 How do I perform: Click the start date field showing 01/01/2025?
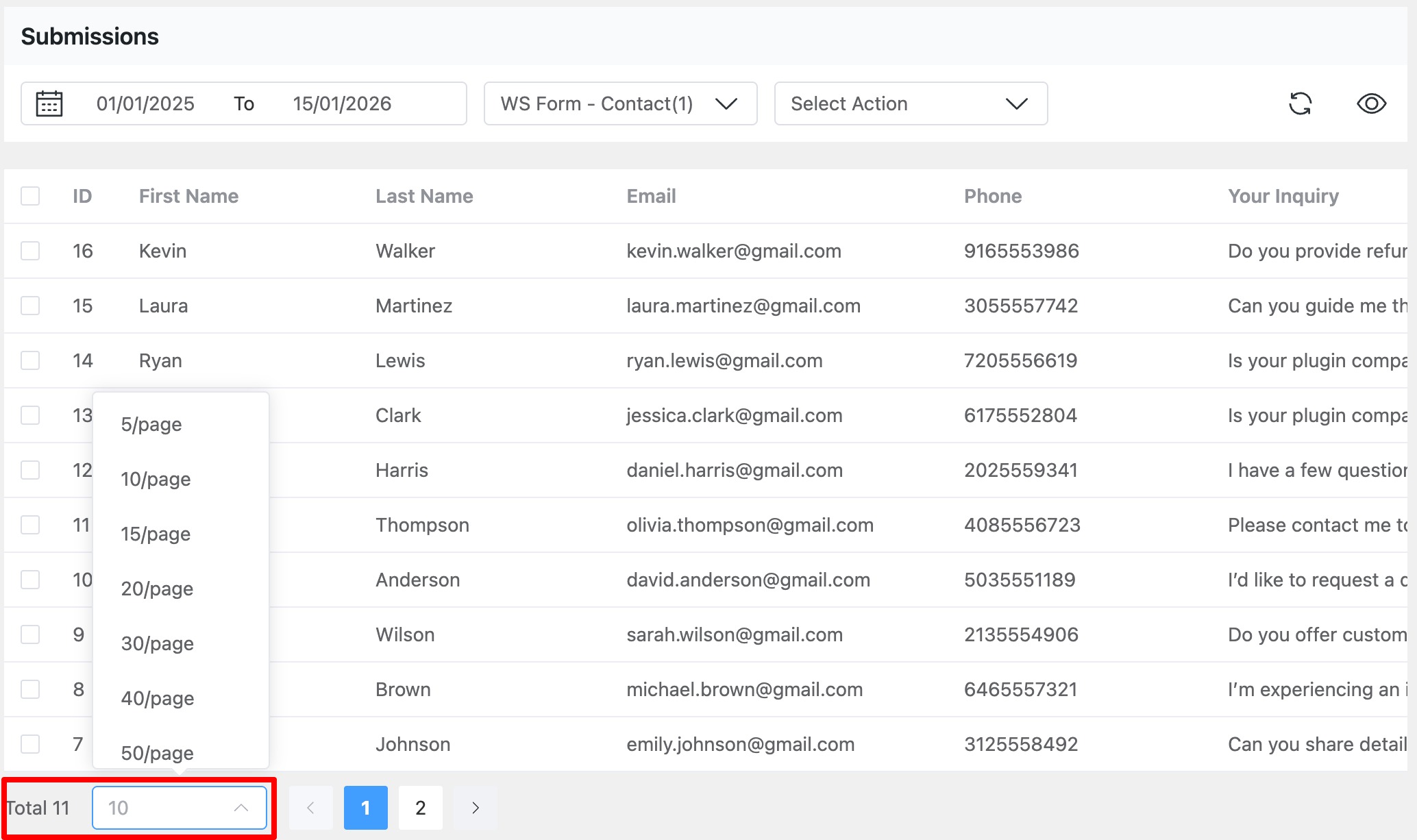tap(146, 103)
